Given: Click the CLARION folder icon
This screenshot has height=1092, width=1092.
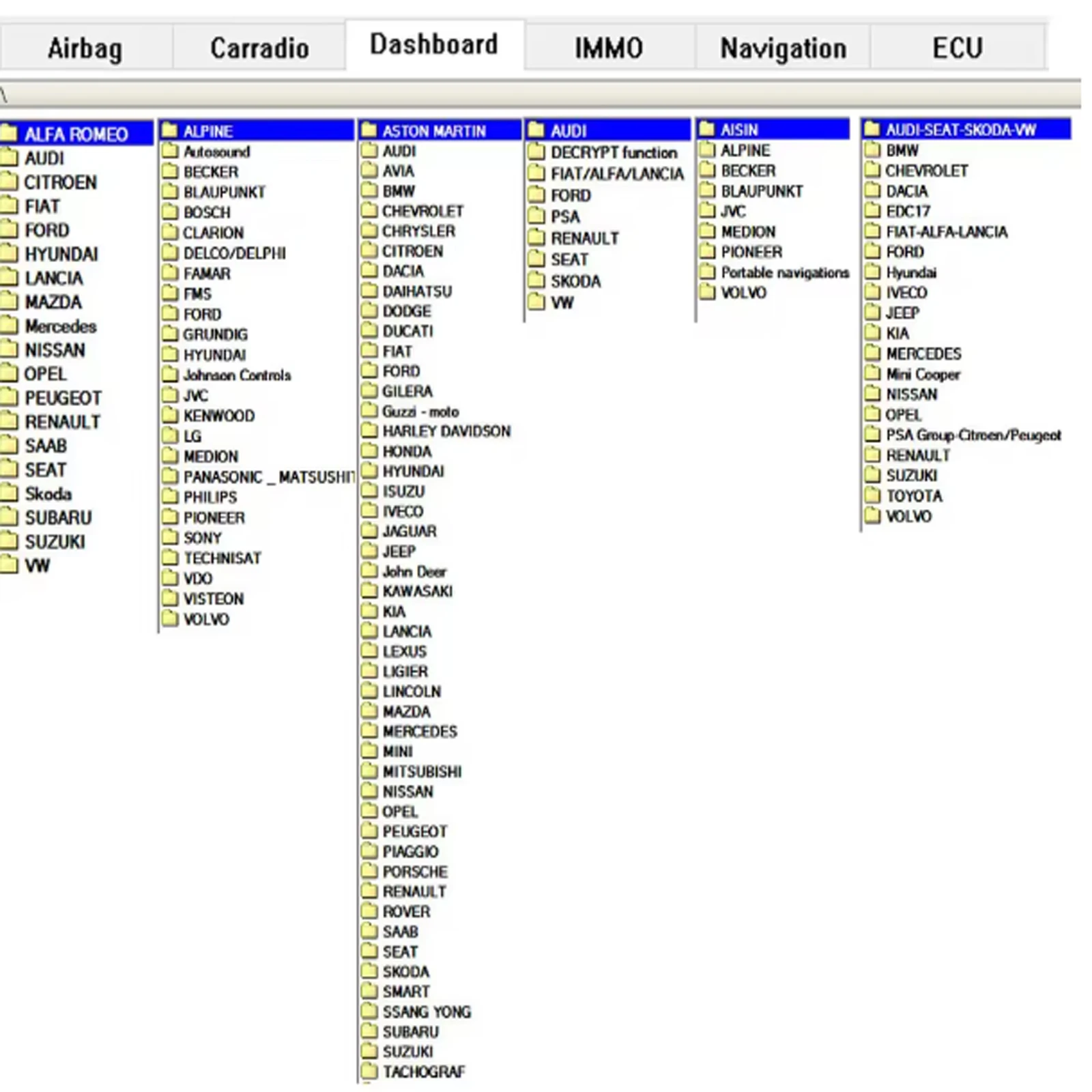Looking at the screenshot, I should tap(170, 233).
